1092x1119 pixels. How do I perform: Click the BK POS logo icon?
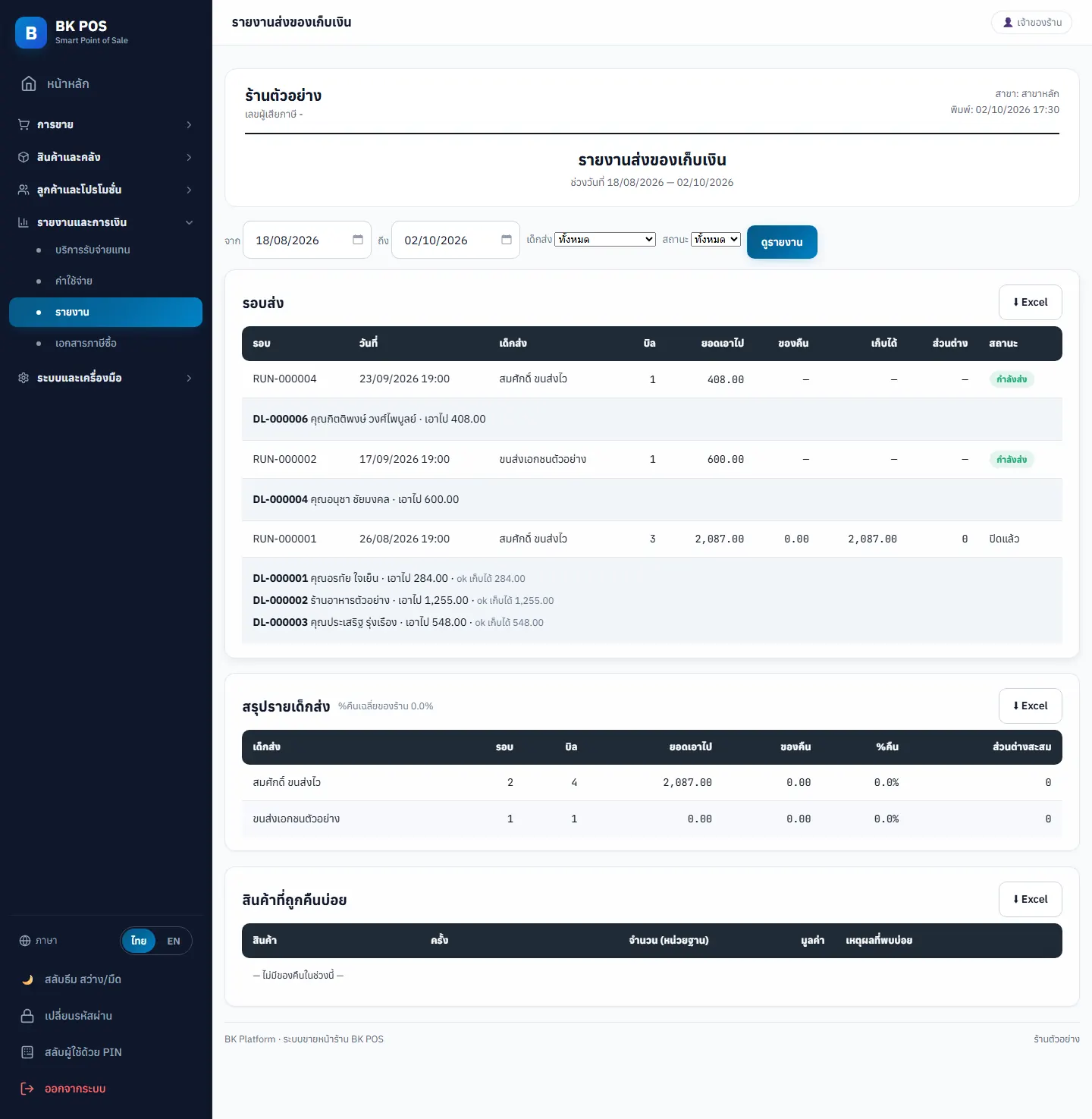pos(31,33)
